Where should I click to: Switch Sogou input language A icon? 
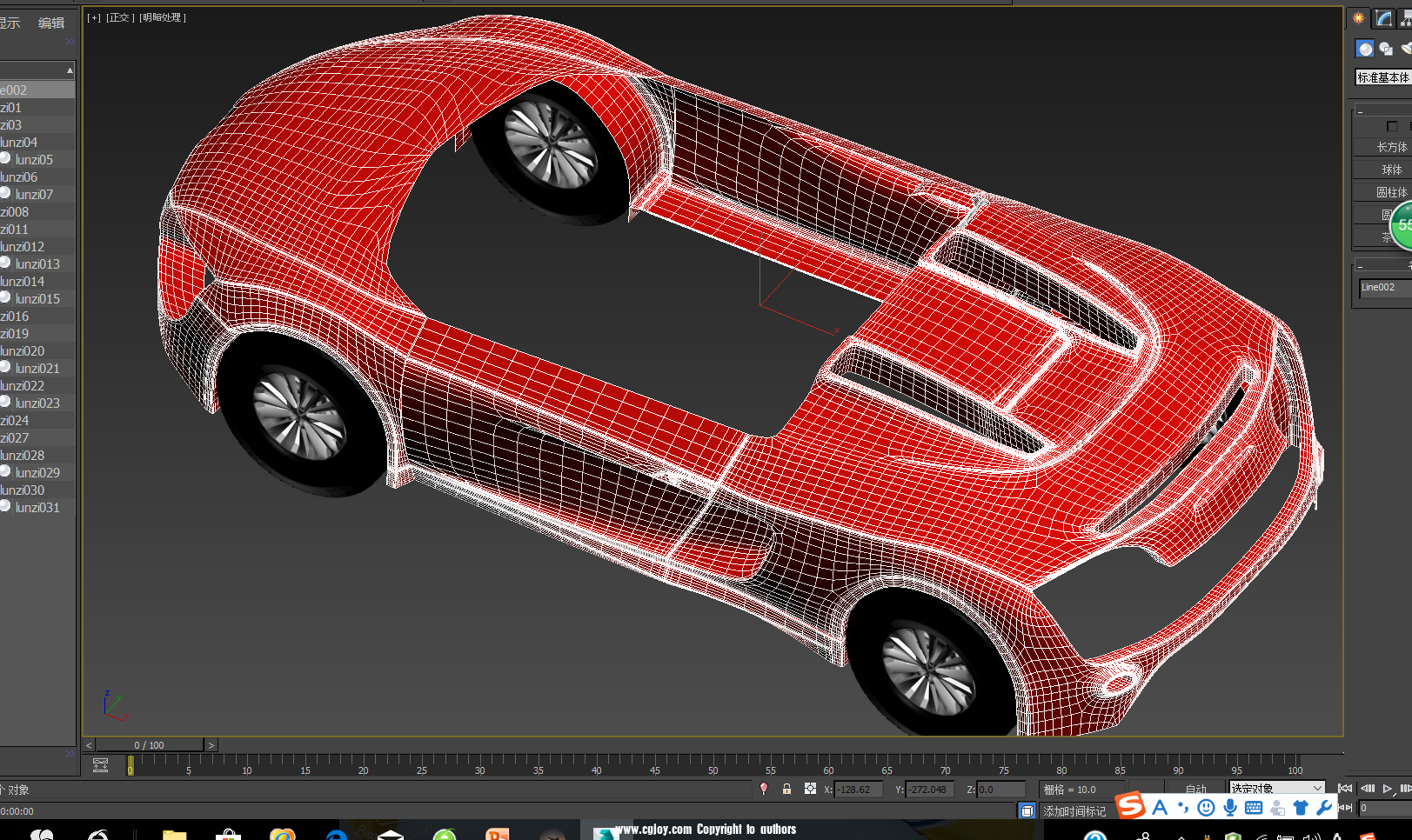click(x=1159, y=808)
